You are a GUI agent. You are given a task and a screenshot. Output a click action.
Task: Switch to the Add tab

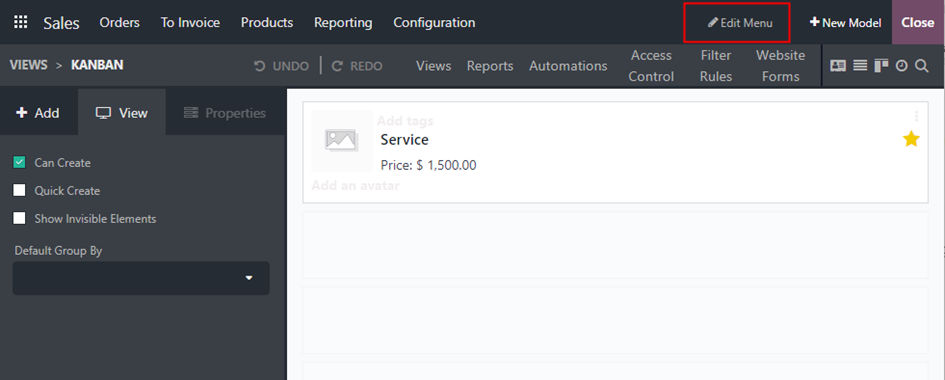click(39, 113)
